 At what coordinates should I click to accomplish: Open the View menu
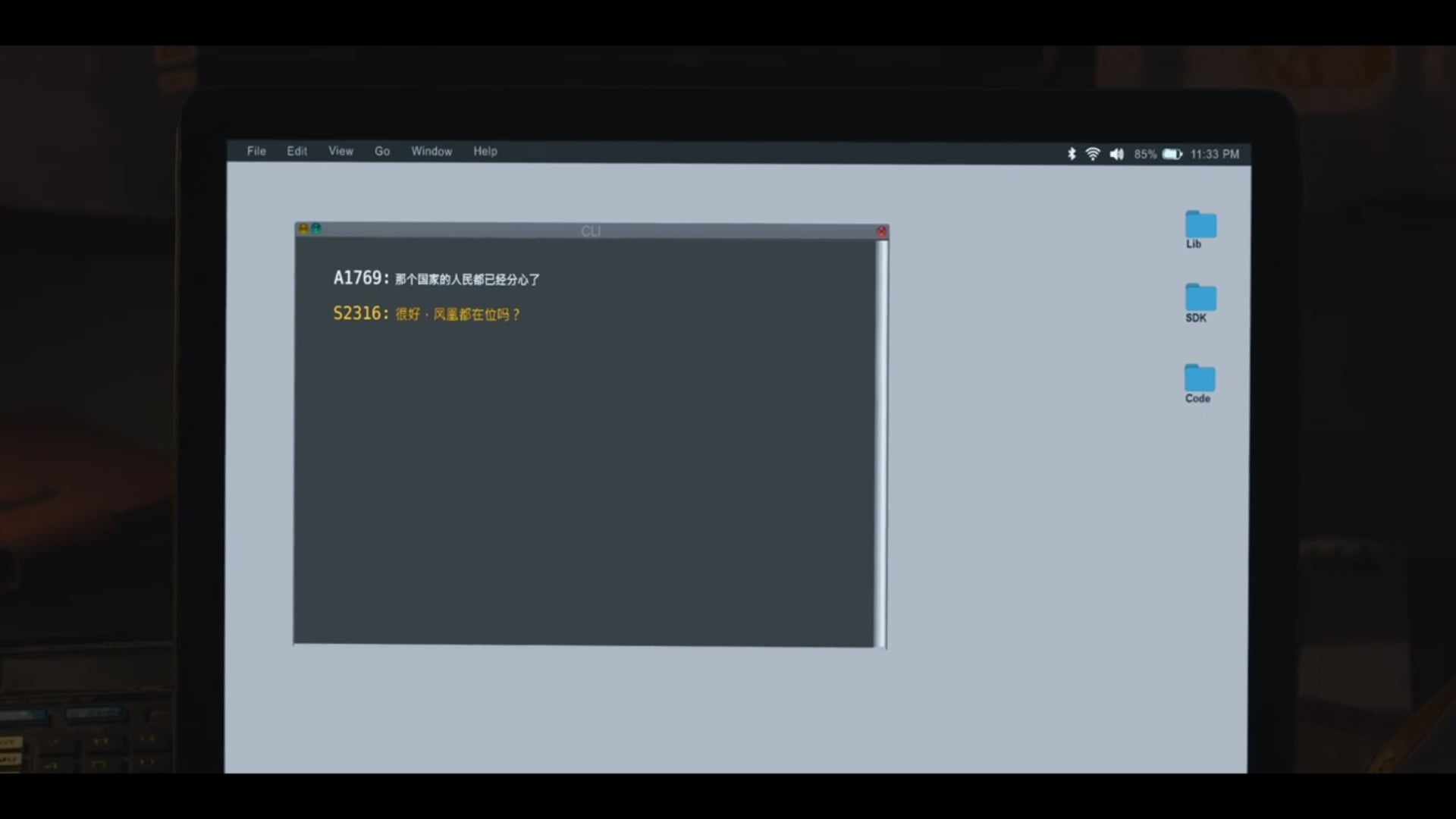tap(340, 151)
